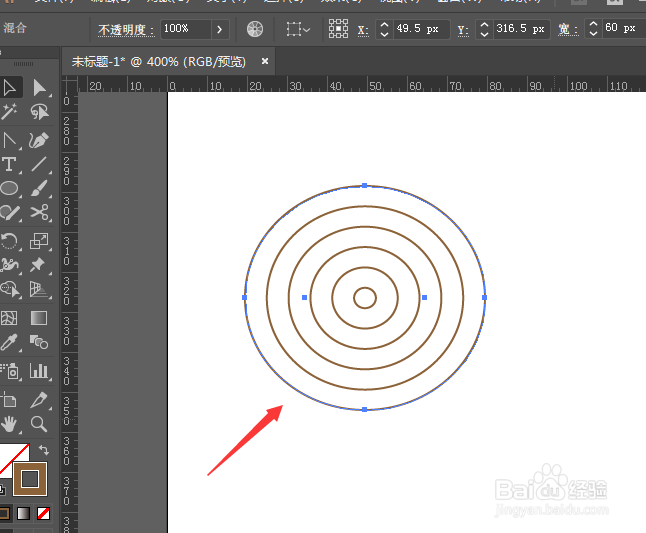Select the Selection tool (black arrow)
This screenshot has width=646, height=533.
tap(9, 88)
